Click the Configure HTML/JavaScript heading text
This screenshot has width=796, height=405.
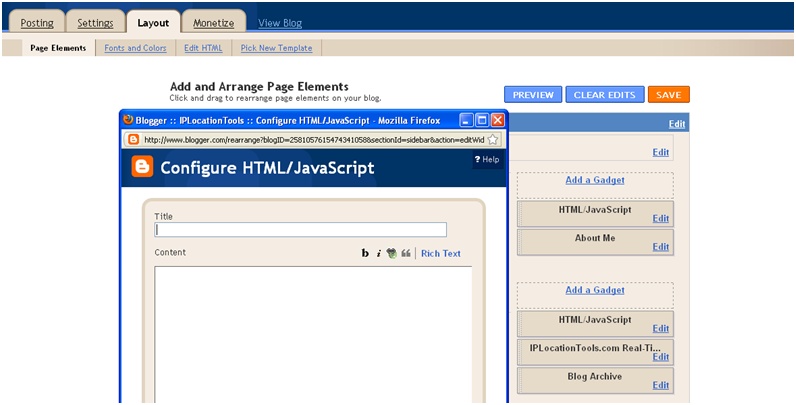267,167
